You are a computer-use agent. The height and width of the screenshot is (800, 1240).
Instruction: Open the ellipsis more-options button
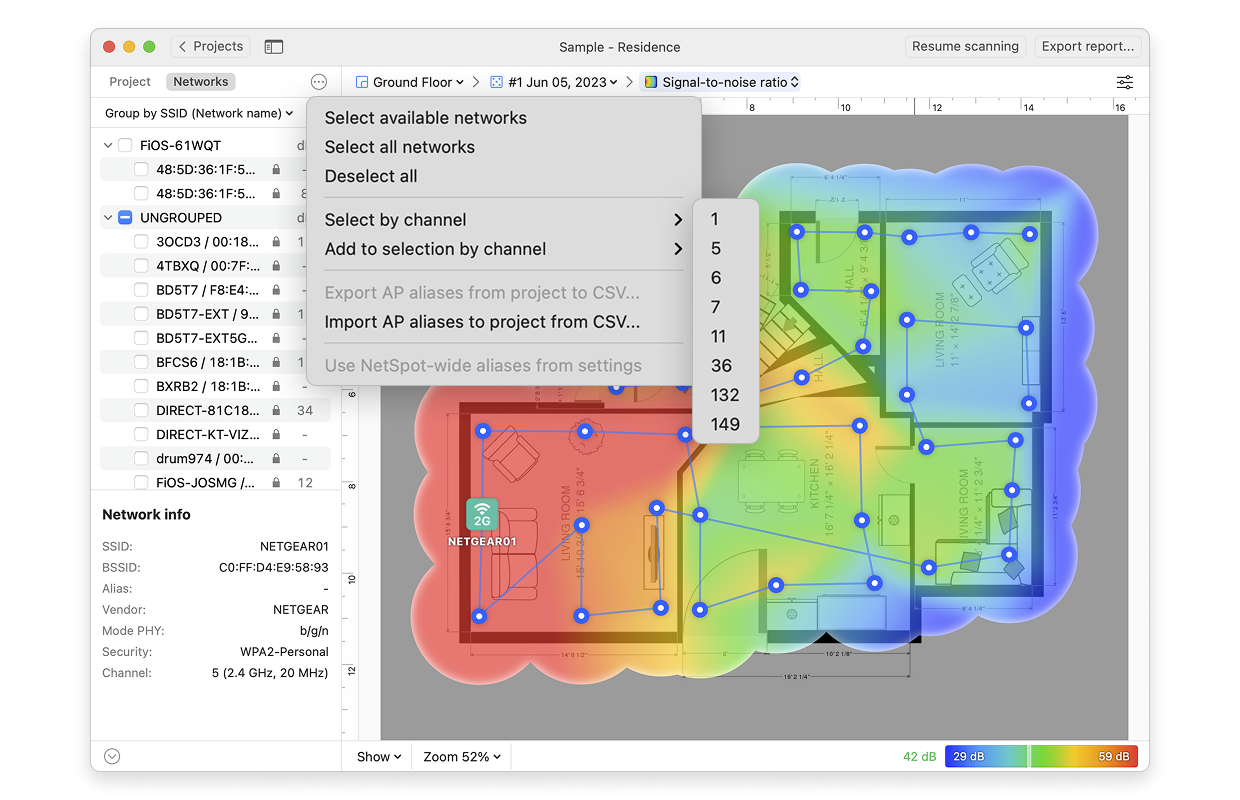[319, 82]
